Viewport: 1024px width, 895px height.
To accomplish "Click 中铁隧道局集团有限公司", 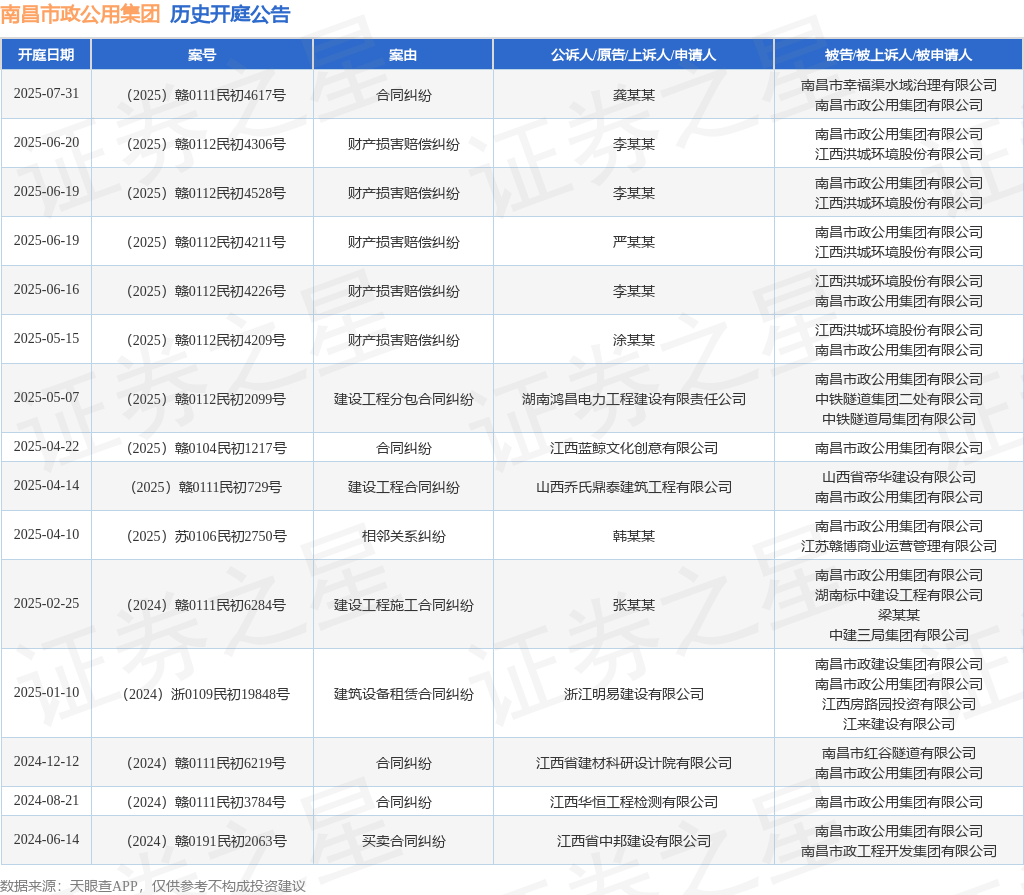I will pyautogui.click(x=899, y=419).
